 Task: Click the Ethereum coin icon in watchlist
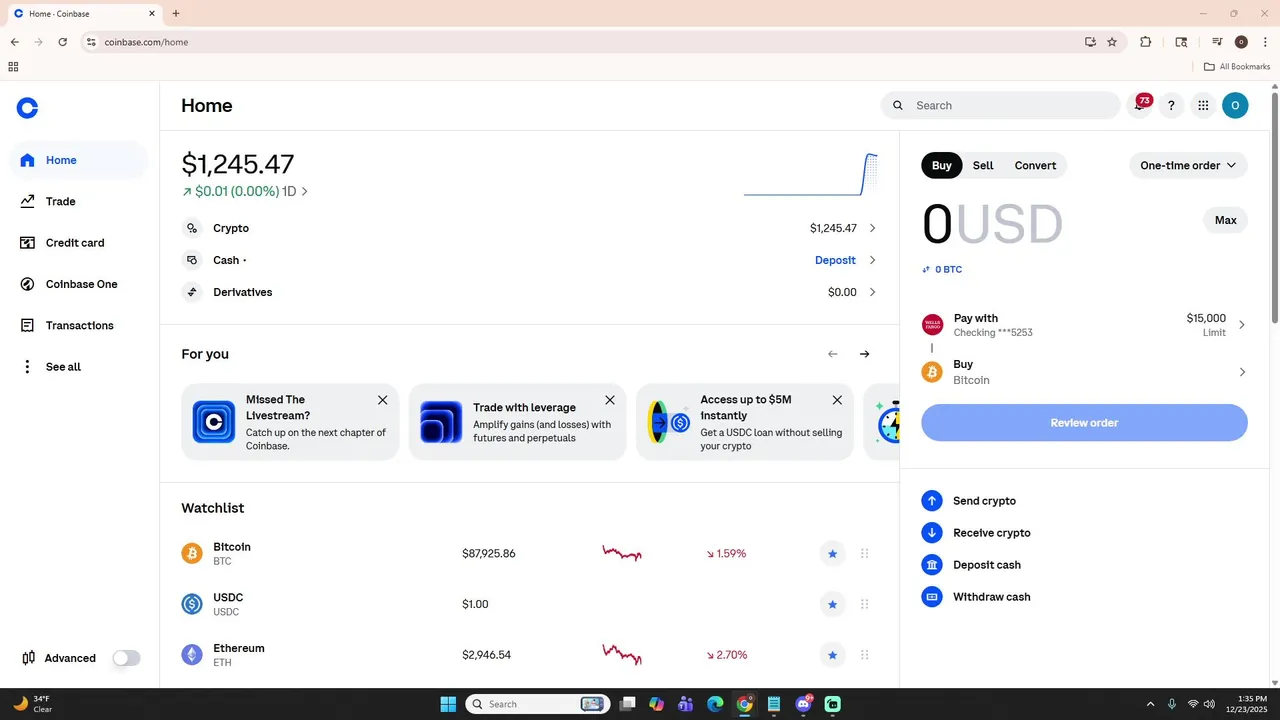tap(192, 655)
